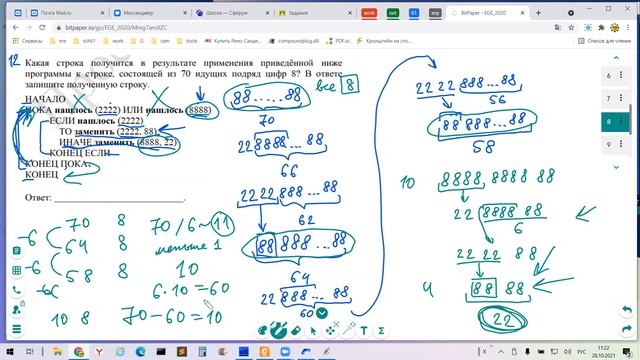Undo last whiteboard action
Screen dimensions: 640x360
click(627, 310)
